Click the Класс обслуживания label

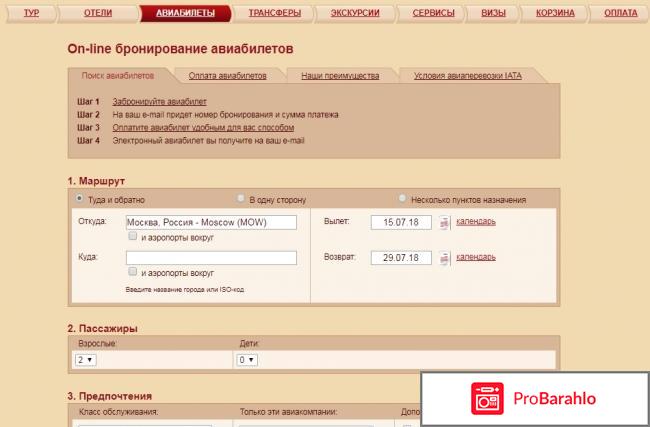(118, 412)
